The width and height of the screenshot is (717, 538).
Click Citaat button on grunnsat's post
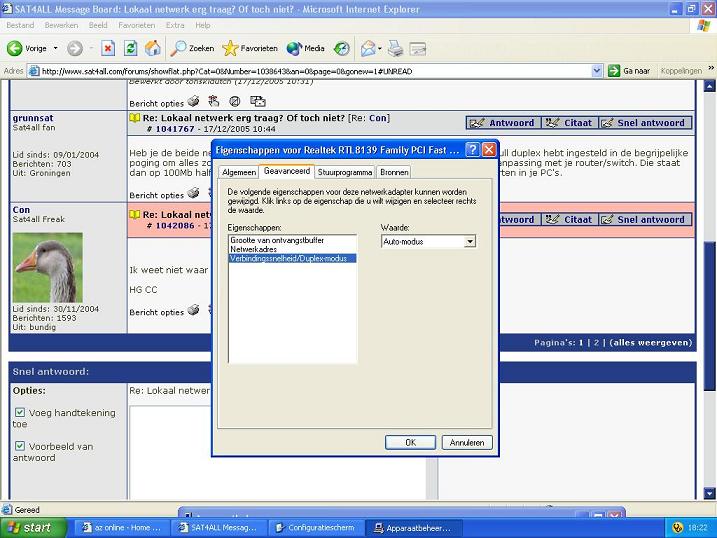(570, 123)
